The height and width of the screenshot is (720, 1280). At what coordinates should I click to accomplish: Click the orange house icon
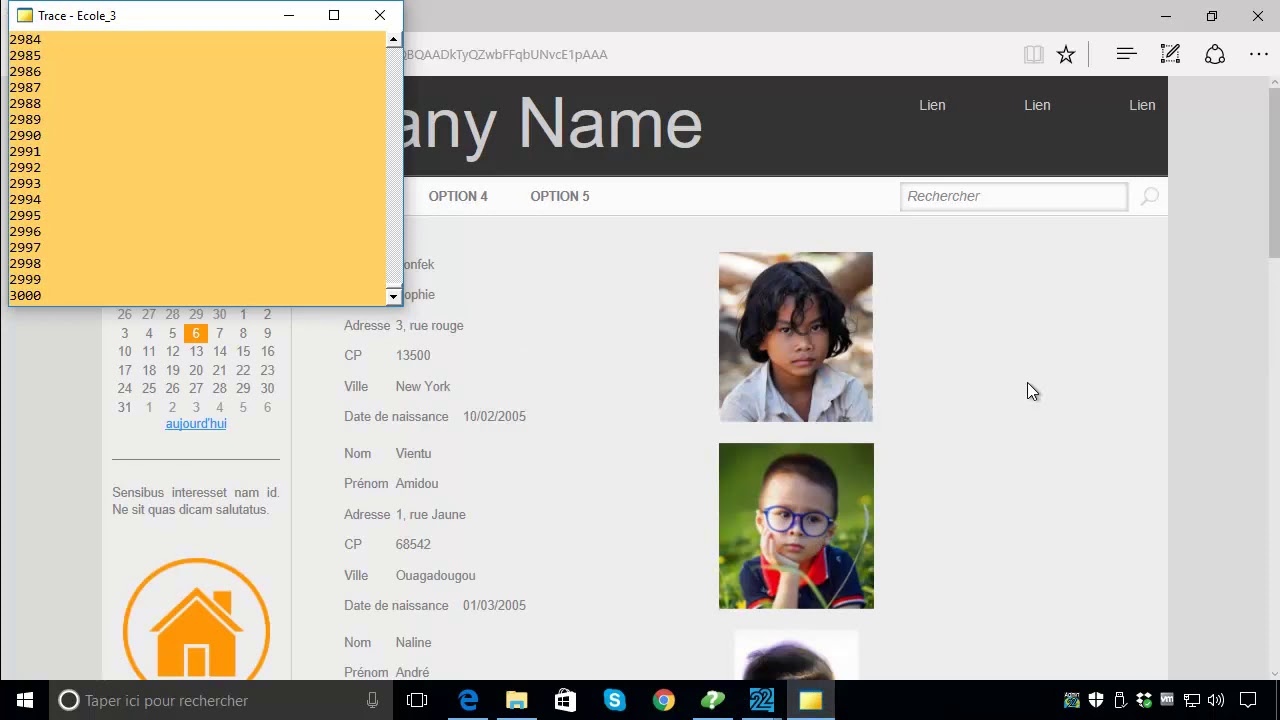coord(196,620)
